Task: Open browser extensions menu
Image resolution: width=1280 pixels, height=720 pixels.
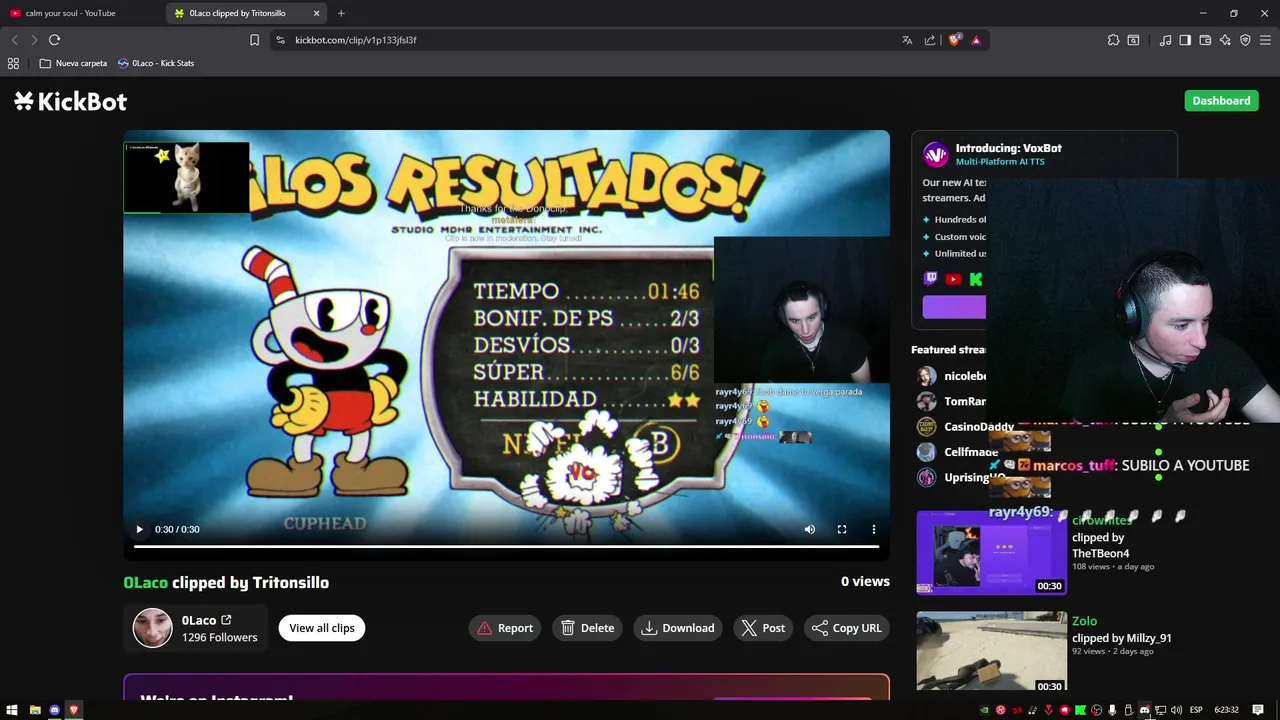Action: tap(1113, 40)
